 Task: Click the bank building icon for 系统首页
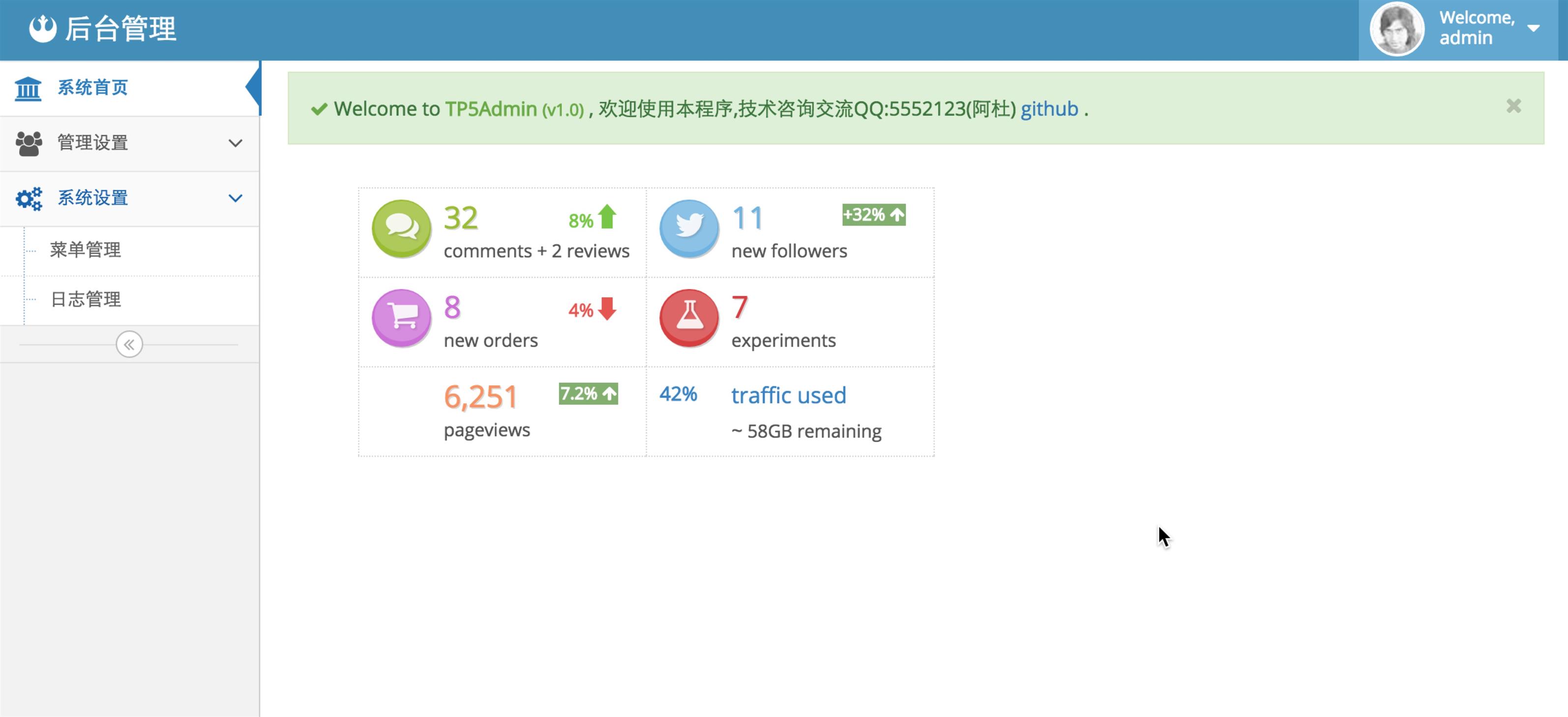(x=28, y=89)
